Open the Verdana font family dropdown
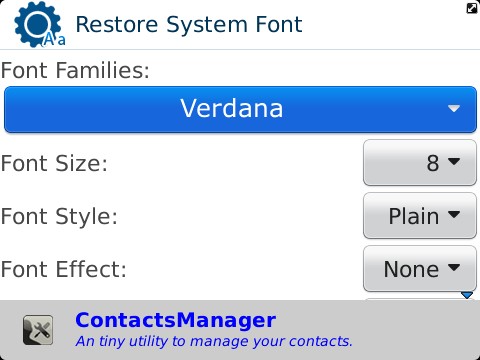This screenshot has height=360, width=480. point(240,109)
